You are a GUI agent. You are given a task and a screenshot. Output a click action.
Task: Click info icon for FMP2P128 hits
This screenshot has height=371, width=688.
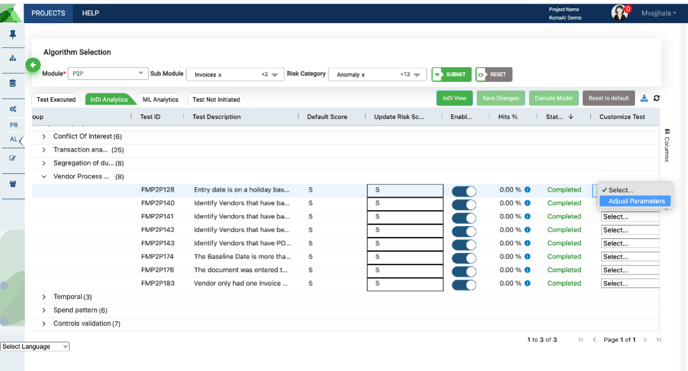point(527,190)
